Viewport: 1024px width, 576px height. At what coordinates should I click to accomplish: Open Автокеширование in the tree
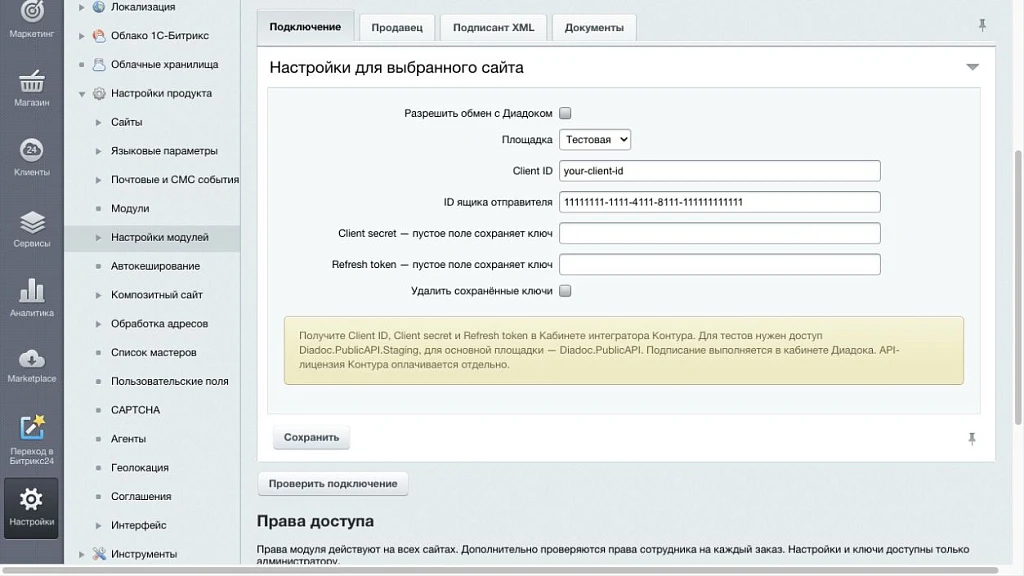[155, 266]
